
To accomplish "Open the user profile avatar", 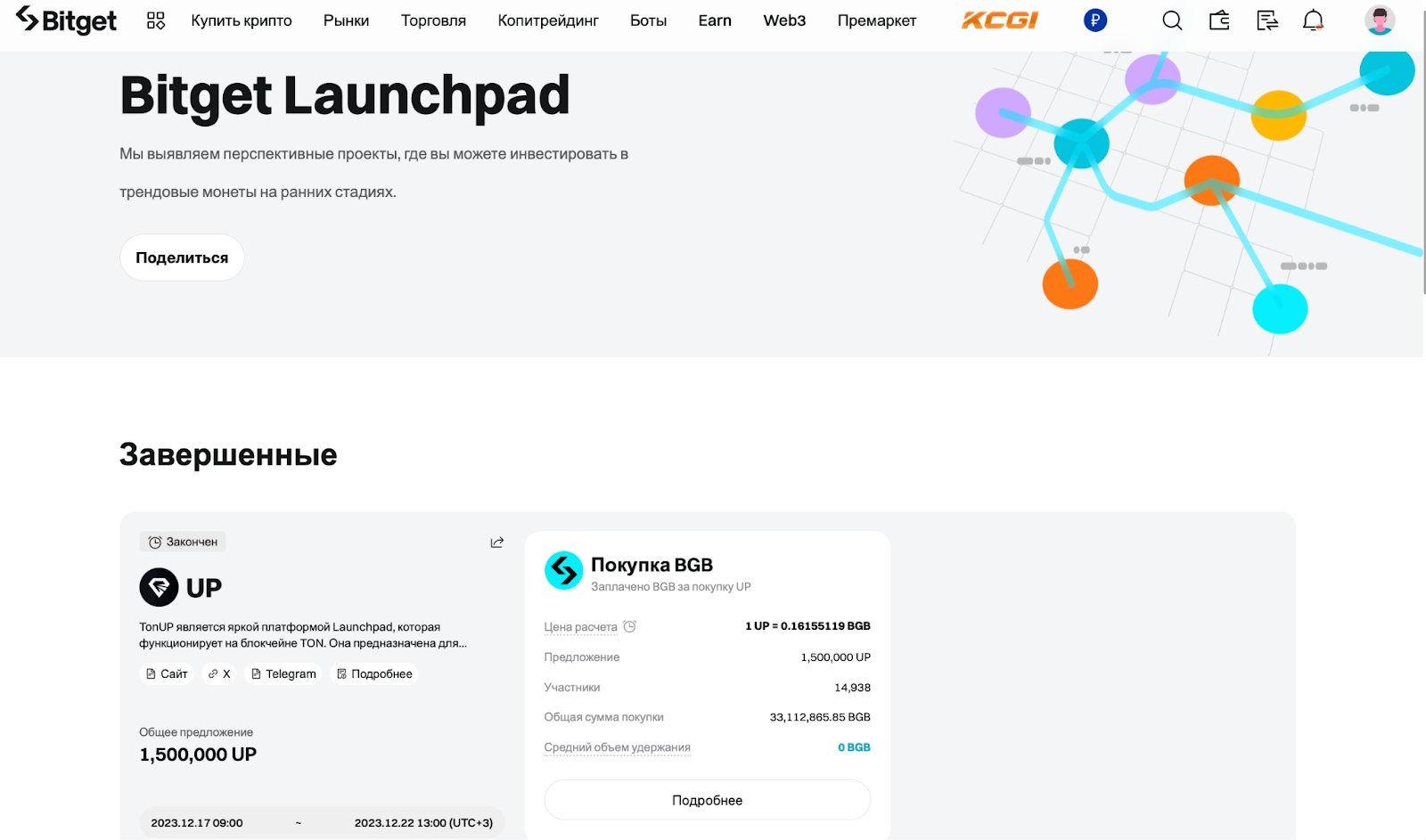I will coord(1380,20).
